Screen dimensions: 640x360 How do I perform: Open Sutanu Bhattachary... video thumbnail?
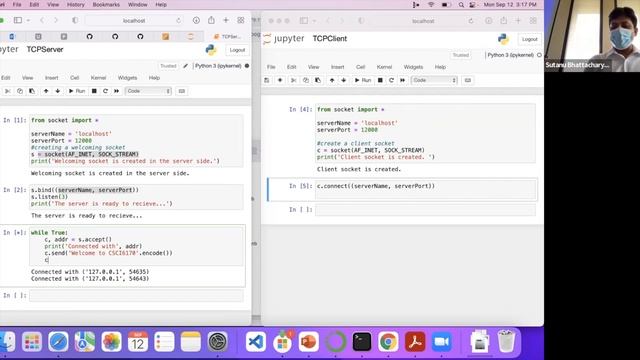tap(592, 36)
